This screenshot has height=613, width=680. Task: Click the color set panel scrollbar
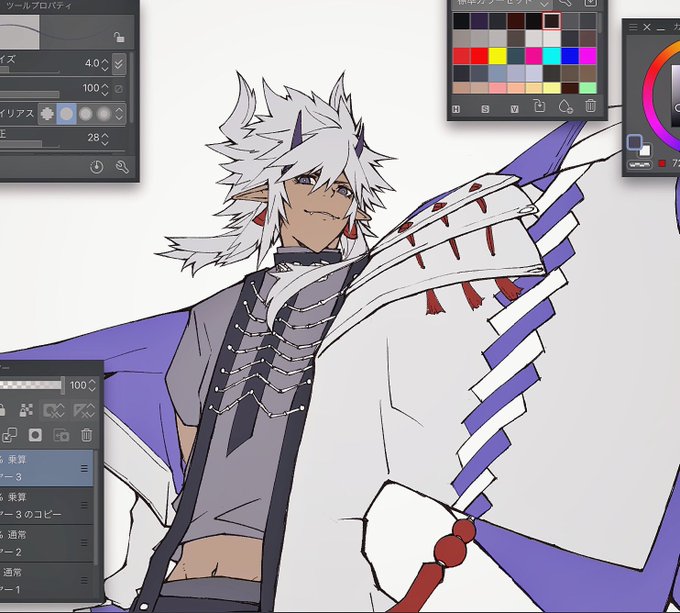click(x=600, y=23)
